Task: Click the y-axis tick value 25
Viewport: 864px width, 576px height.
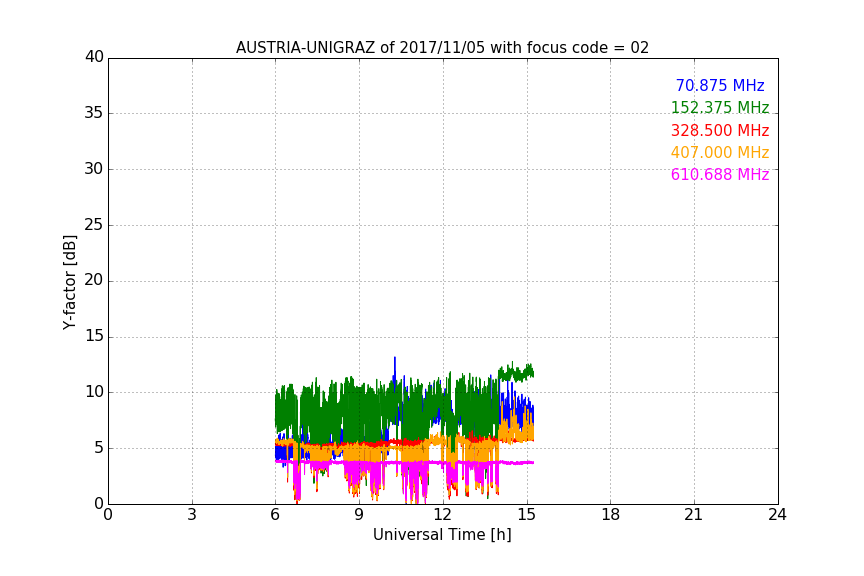Action: click(x=94, y=224)
